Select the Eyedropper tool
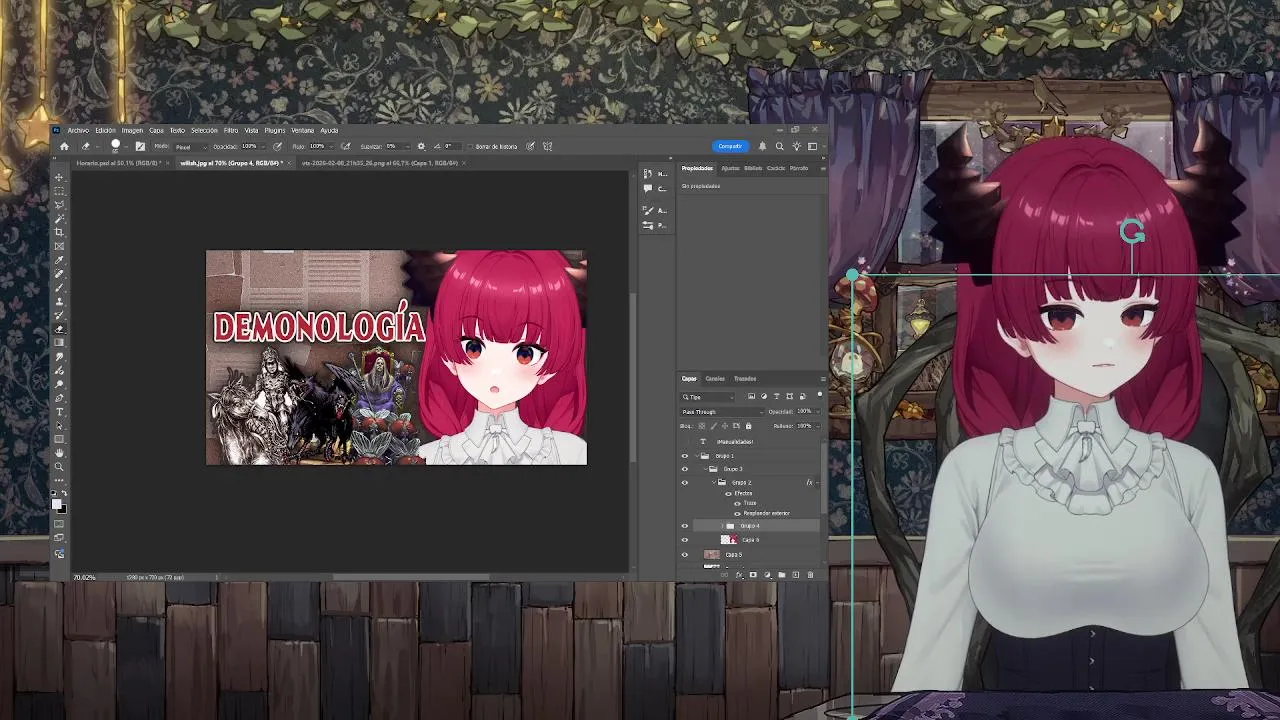The image size is (1280, 720). click(x=59, y=259)
